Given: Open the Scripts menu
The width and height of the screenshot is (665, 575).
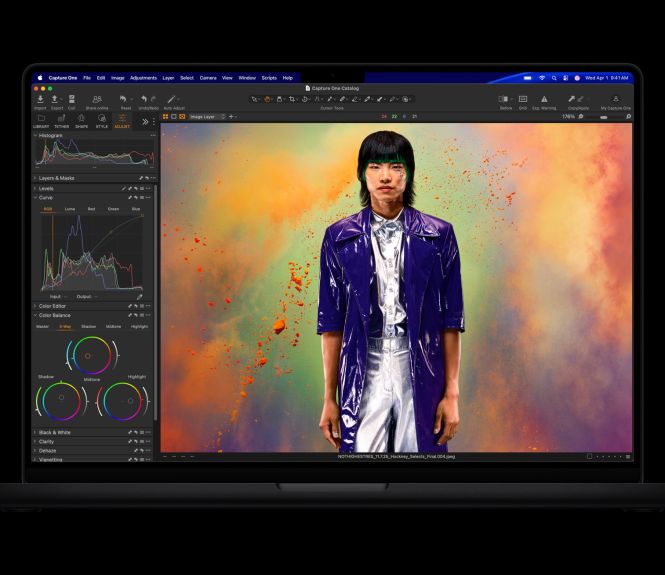Looking at the screenshot, I should 269,78.
